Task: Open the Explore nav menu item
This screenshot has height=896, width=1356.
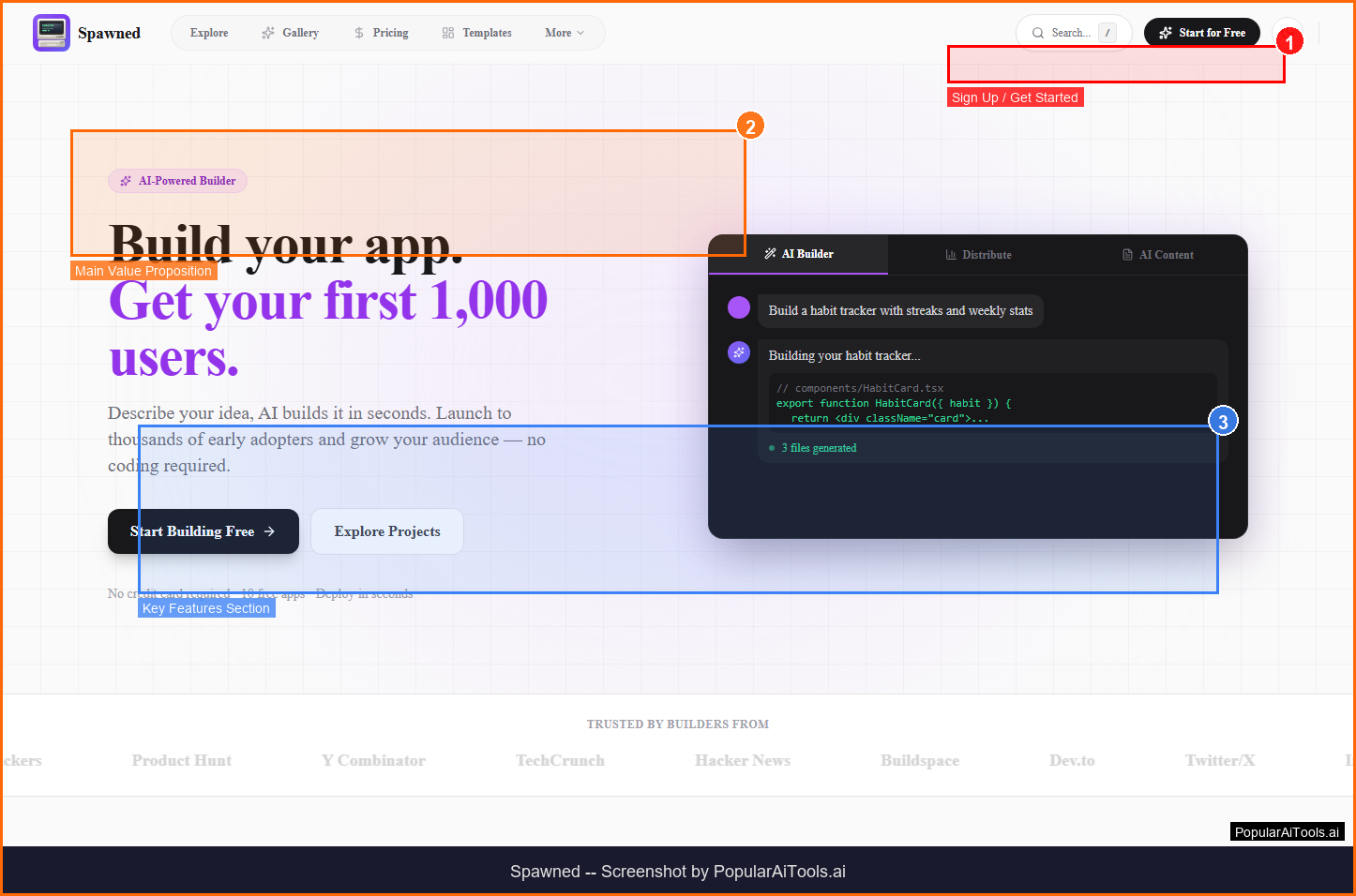Action: coord(209,33)
